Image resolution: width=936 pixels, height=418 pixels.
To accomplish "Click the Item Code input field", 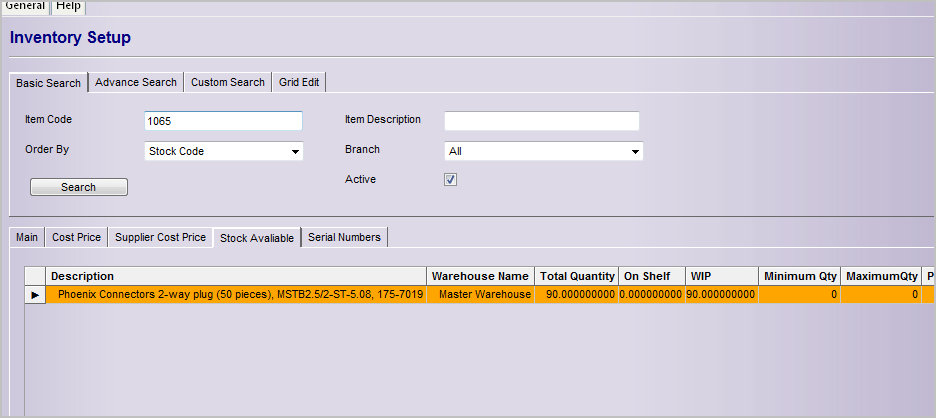I will (223, 121).
